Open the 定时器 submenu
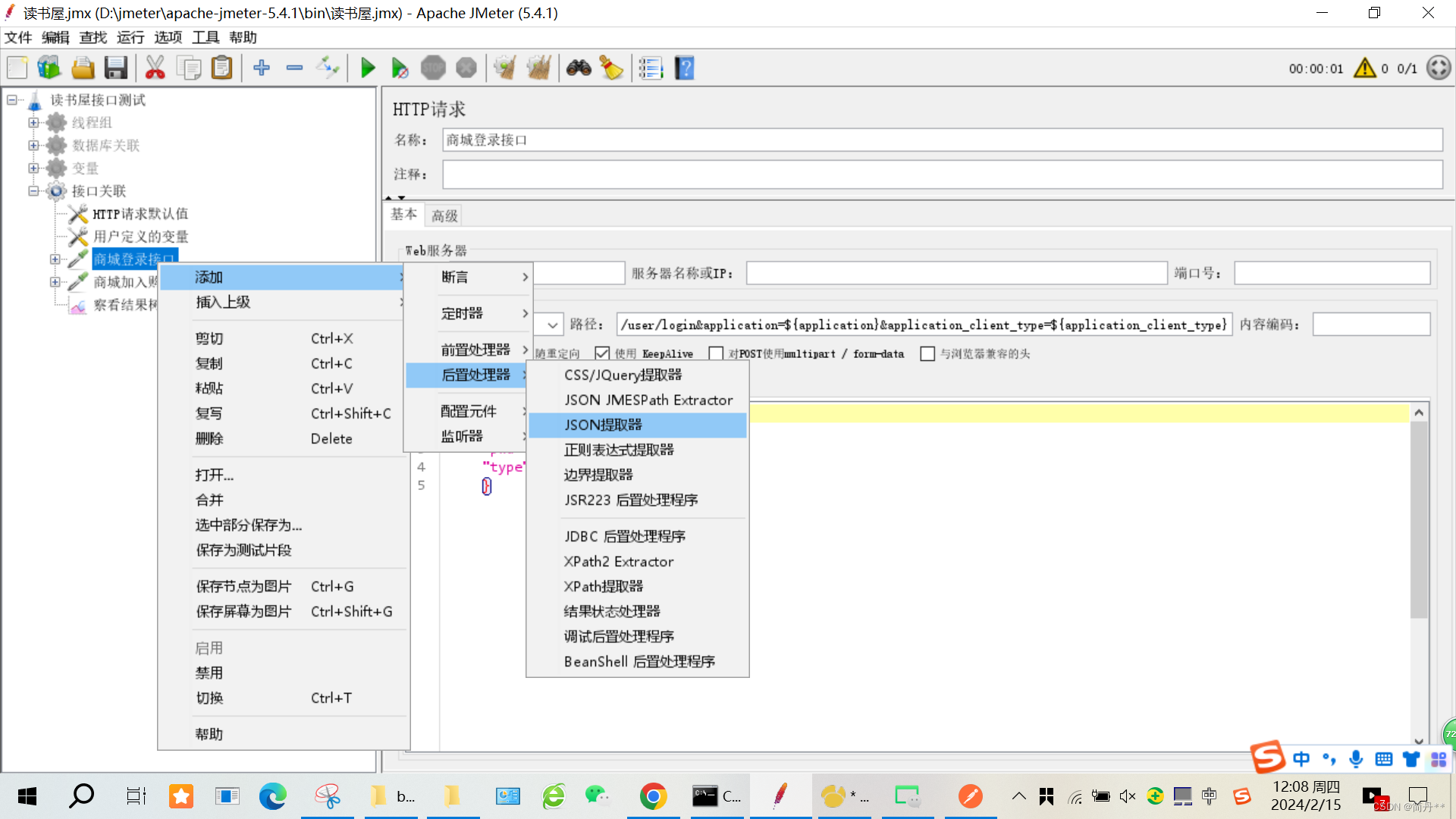This screenshot has height=819, width=1456. [x=468, y=313]
